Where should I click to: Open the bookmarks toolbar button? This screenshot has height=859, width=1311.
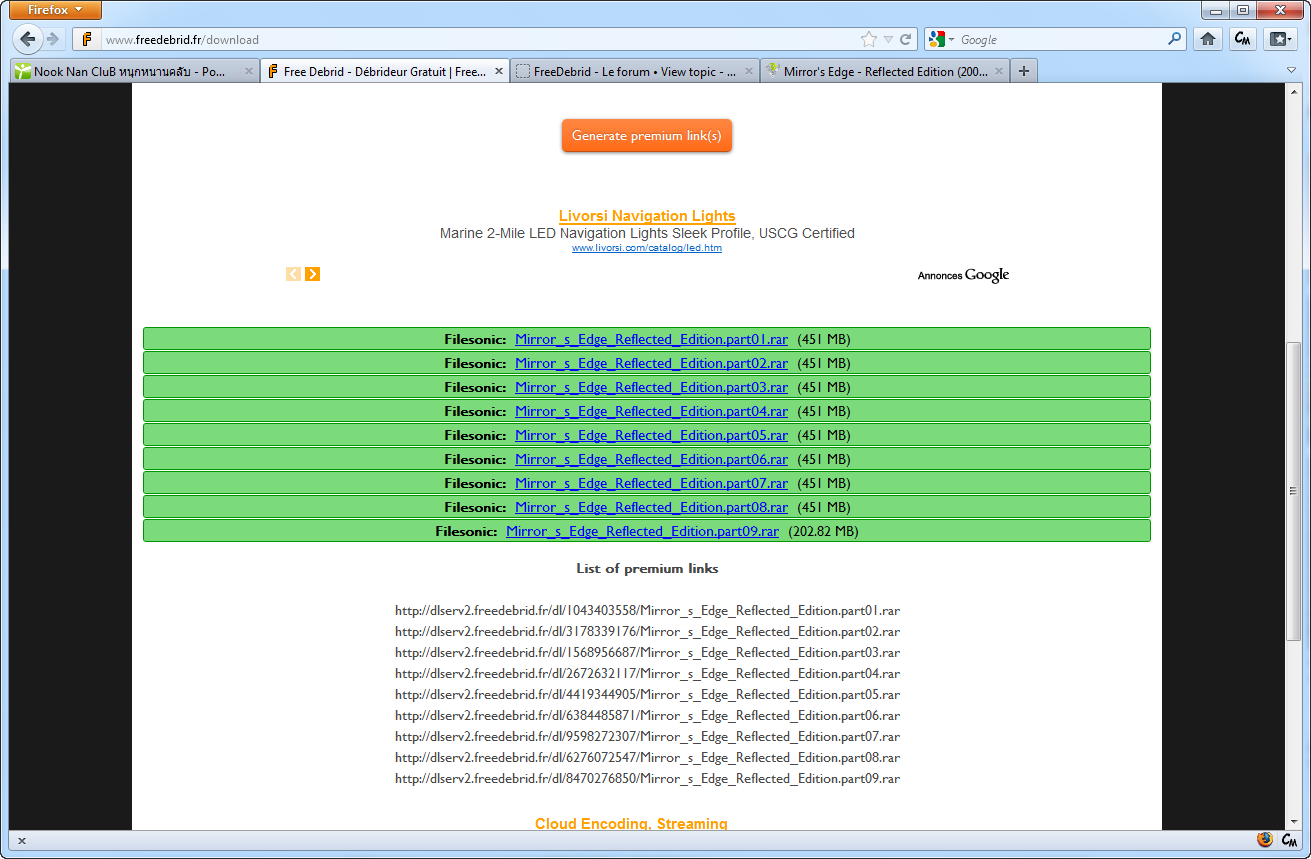pyautogui.click(x=1279, y=39)
